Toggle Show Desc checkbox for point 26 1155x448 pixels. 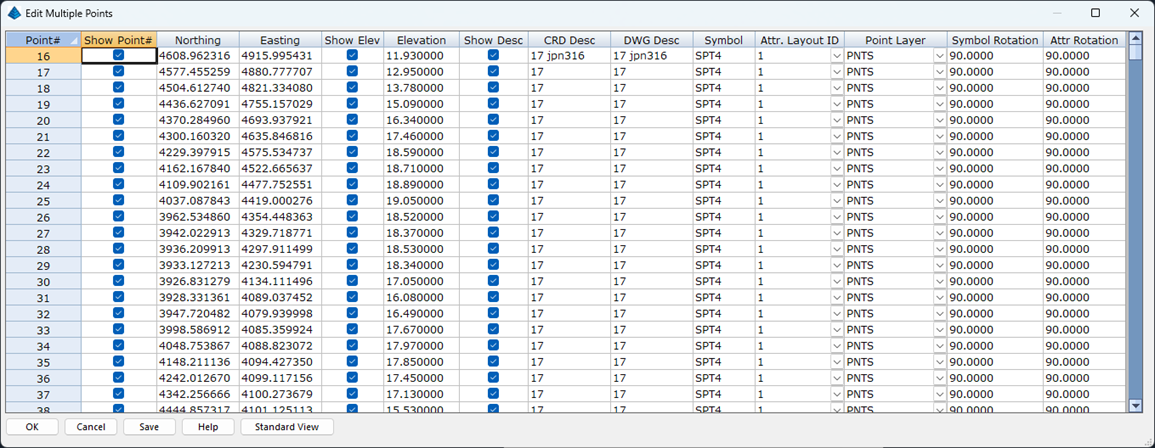pos(493,217)
